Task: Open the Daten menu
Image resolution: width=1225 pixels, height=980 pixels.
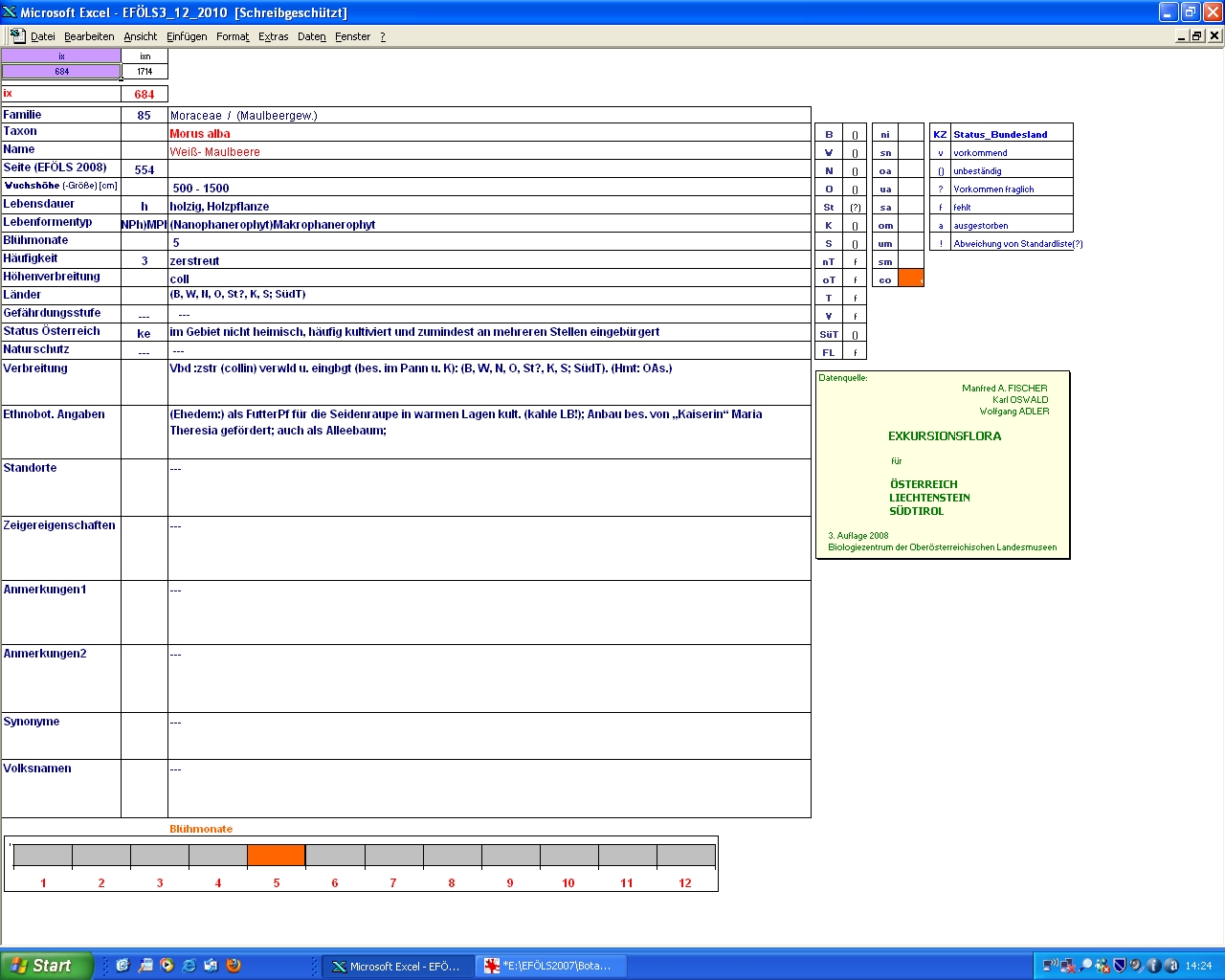Action: point(312,36)
